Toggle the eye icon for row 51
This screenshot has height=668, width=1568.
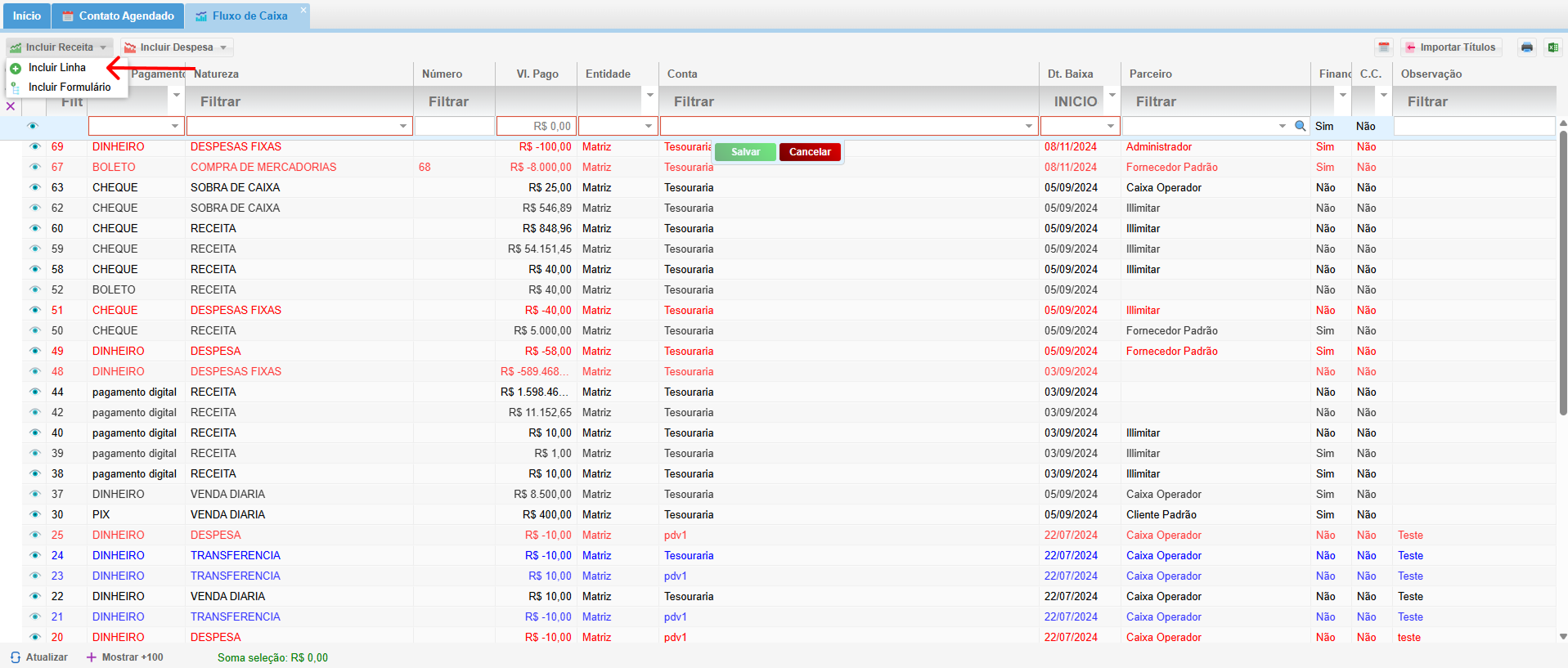coord(34,310)
